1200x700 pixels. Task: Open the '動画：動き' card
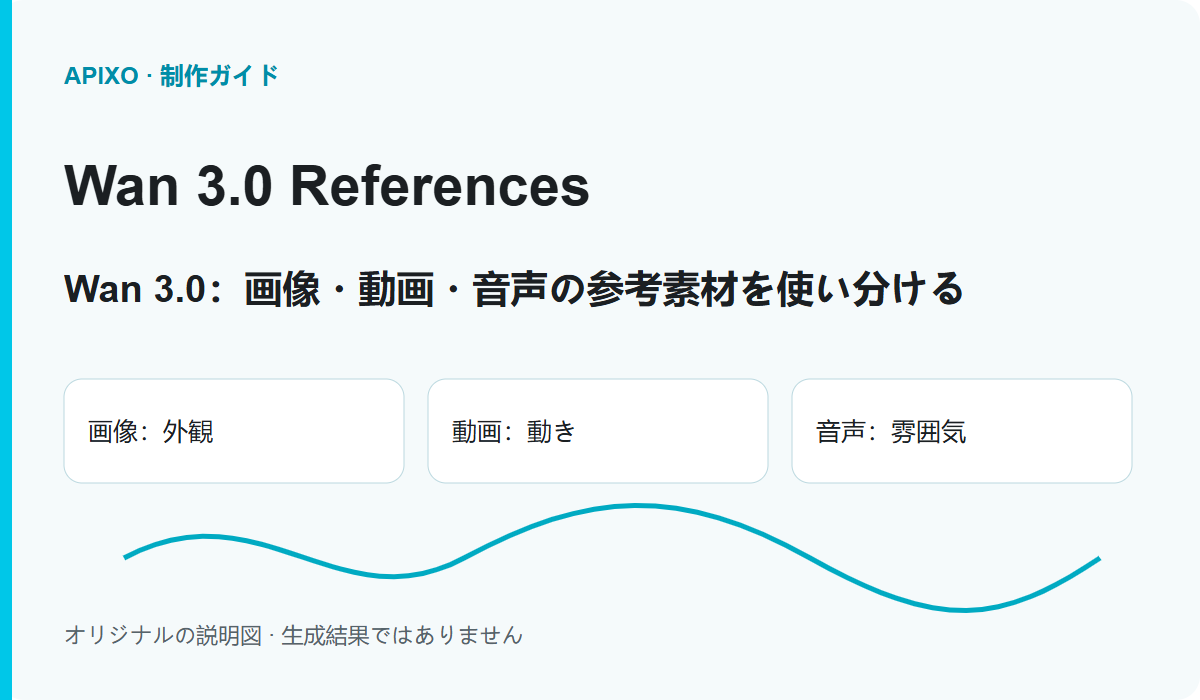click(598, 431)
